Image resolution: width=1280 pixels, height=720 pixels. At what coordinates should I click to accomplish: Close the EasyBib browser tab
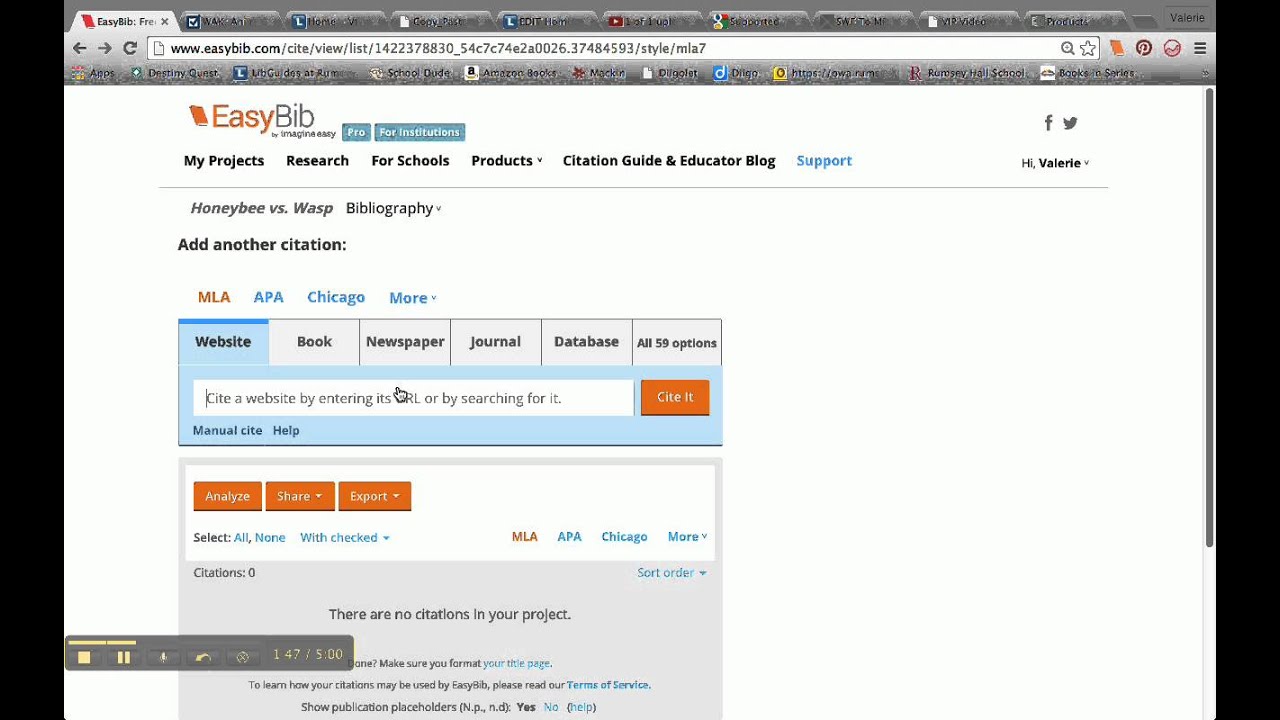click(x=165, y=21)
